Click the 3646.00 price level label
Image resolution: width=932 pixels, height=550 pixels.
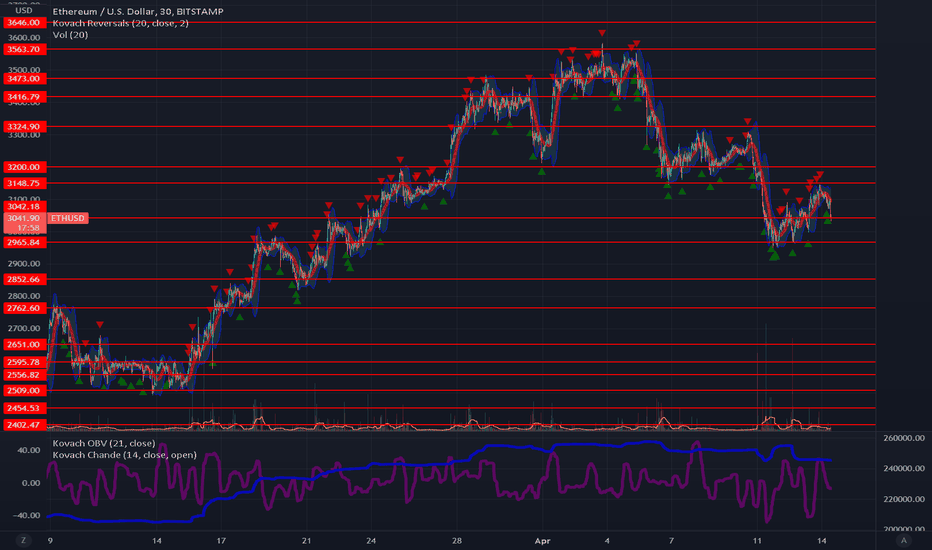[x=24, y=23]
